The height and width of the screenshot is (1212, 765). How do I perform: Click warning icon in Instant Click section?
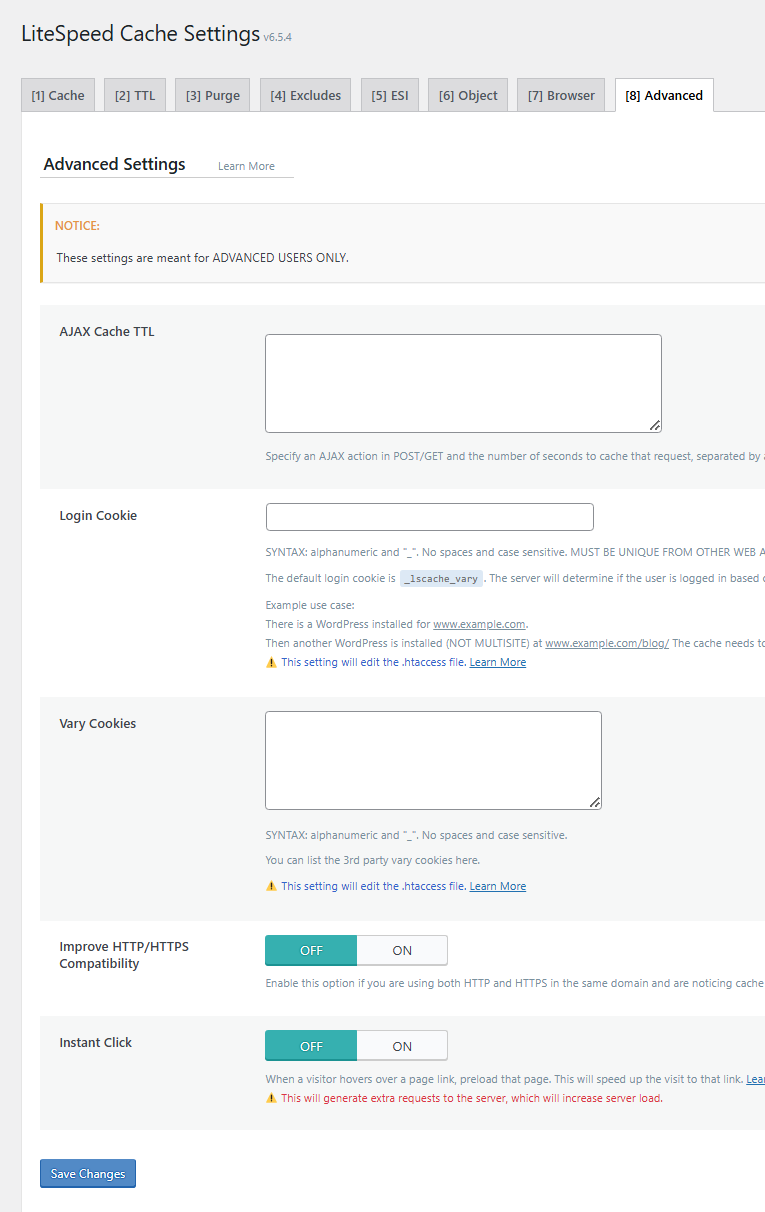(x=271, y=1098)
